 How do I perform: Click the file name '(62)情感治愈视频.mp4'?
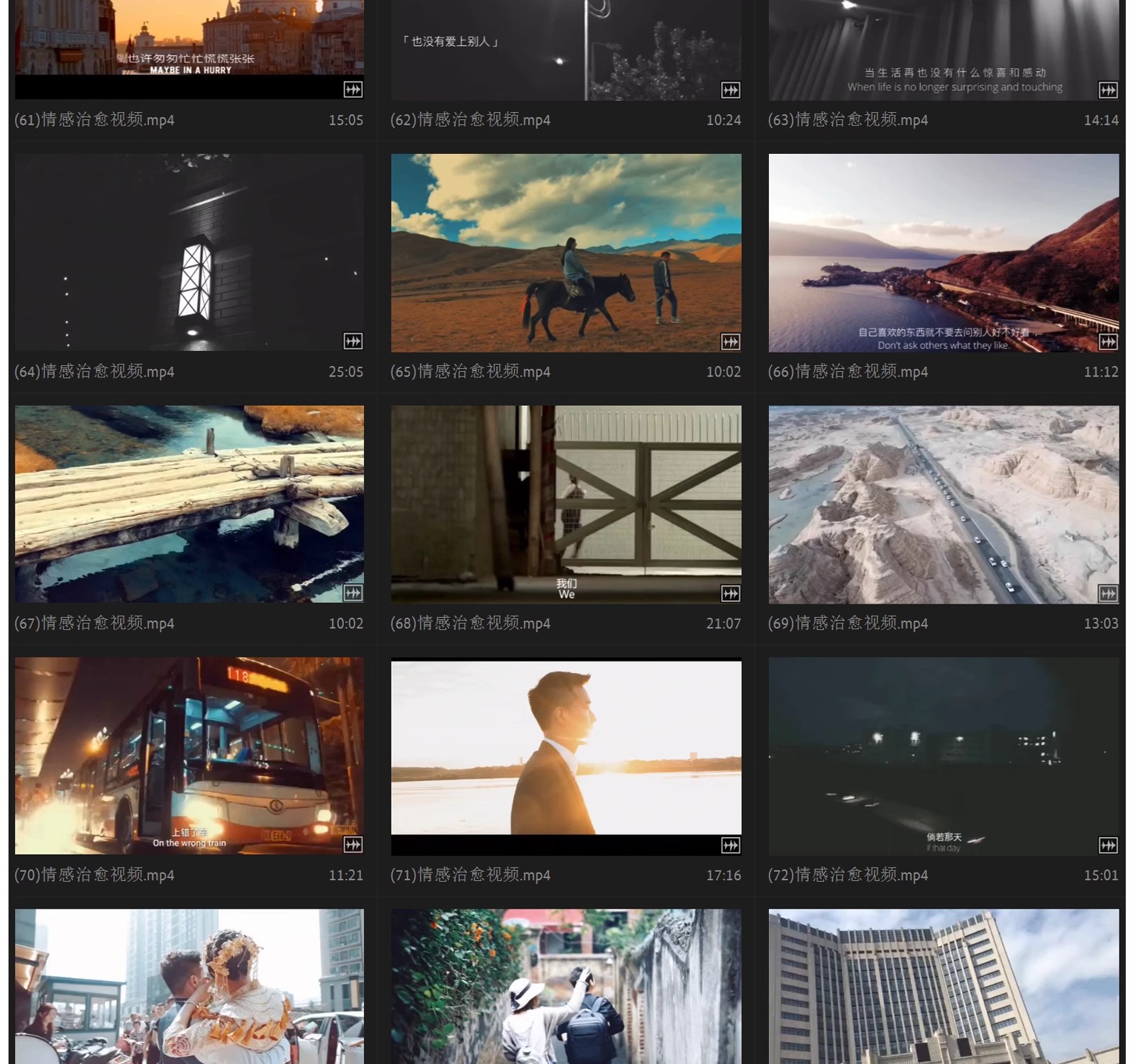470,120
